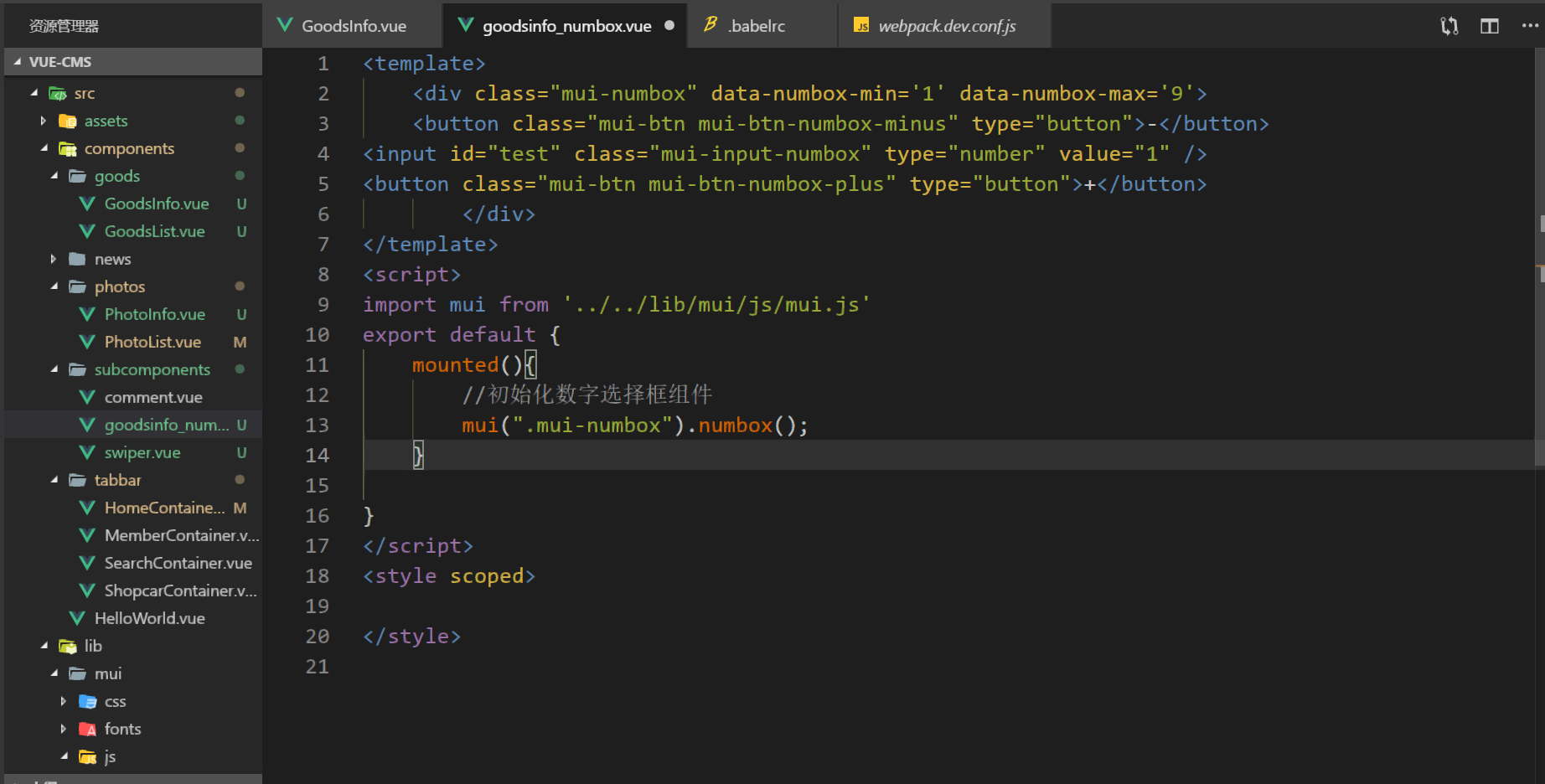Collapse the lib folder arrow
This screenshot has height=784, width=1545.
click(x=44, y=646)
